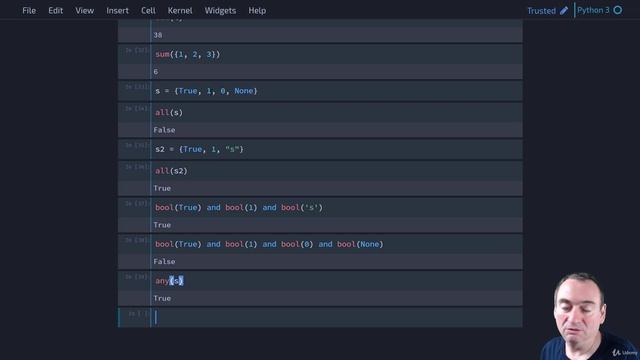Screen dimensions: 640x360
Task: Click the Trusted notebook button
Action: pos(541,11)
